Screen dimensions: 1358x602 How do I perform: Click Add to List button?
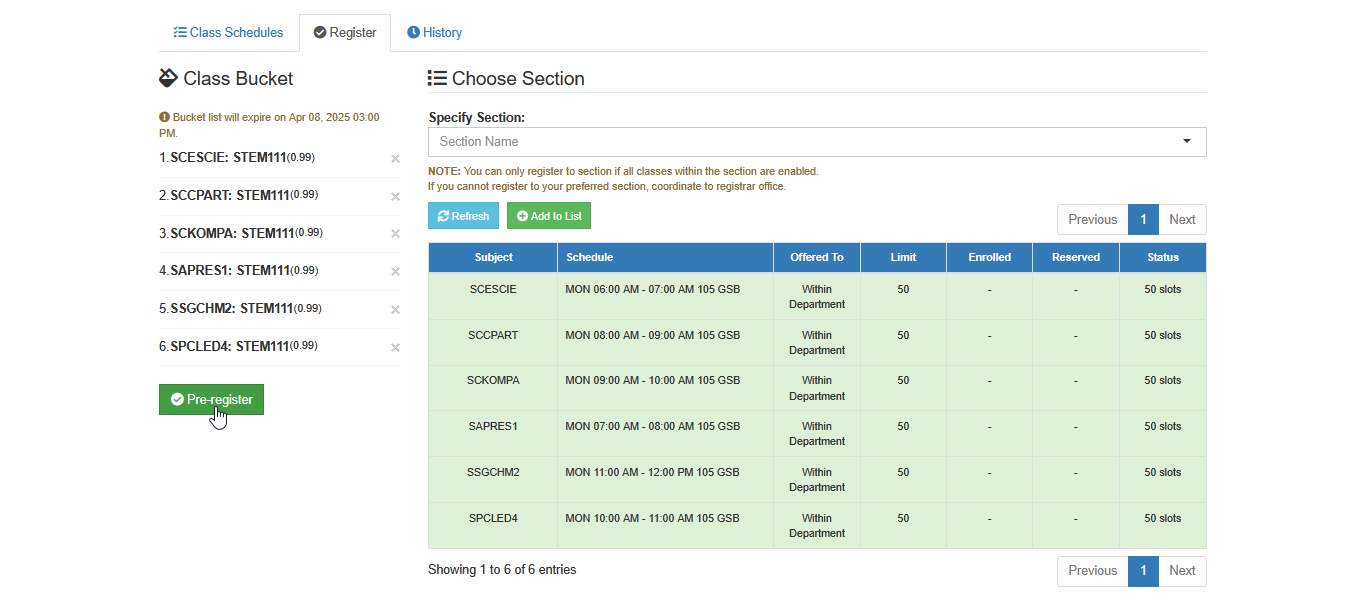[549, 216]
